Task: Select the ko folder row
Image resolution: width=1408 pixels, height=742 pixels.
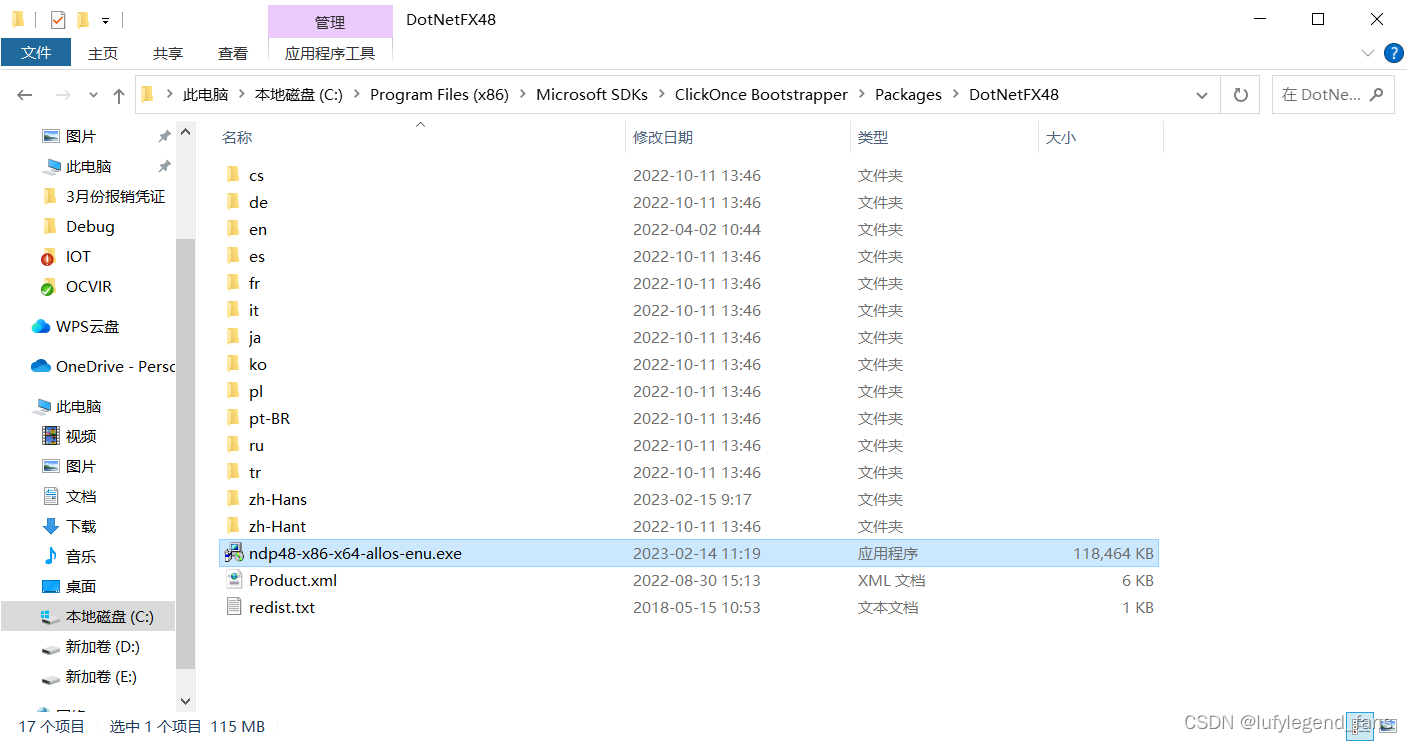Action: tap(689, 364)
